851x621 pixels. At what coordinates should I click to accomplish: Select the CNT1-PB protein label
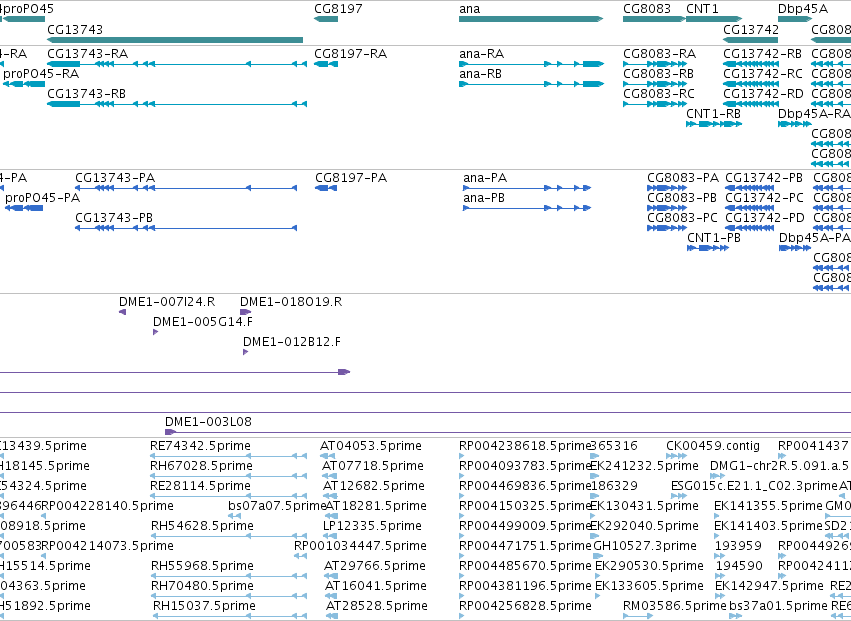point(714,238)
